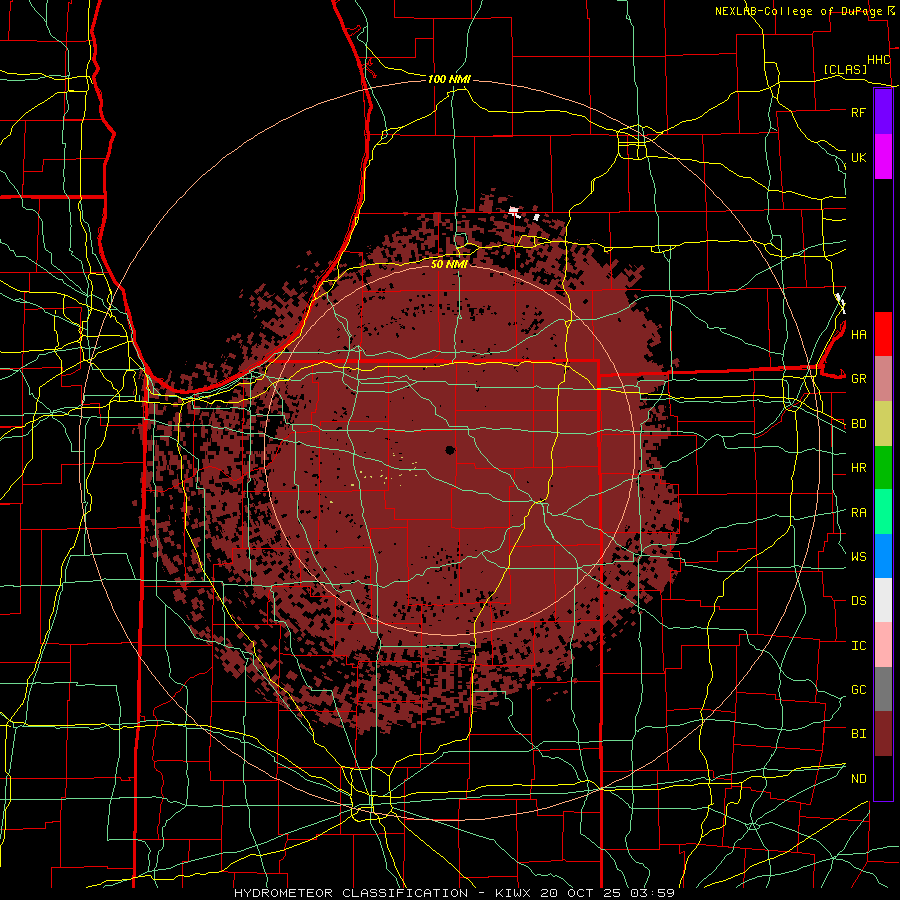Click the ND black legend swatch
Screen dimensions: 900x900
(883, 778)
